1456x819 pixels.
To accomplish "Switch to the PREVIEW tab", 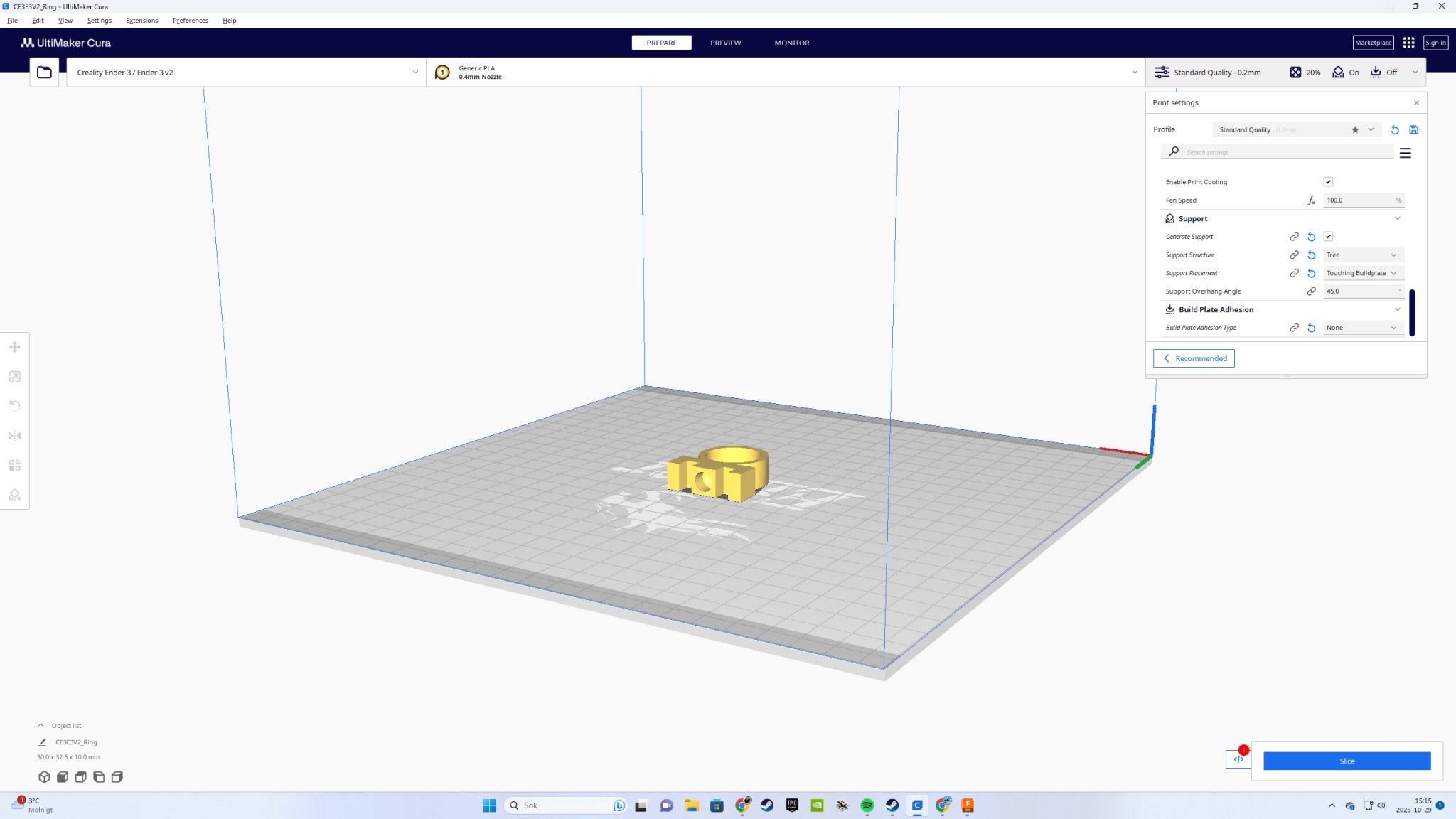I will tap(725, 43).
